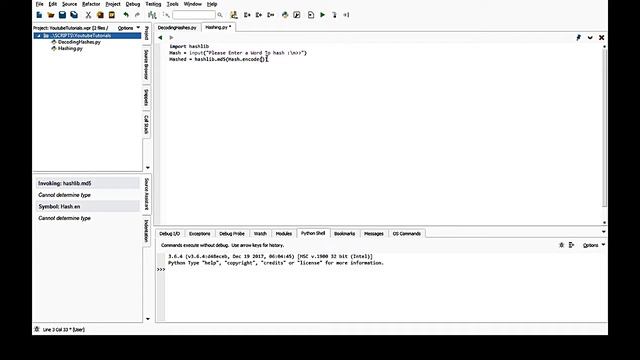The height and width of the screenshot is (360, 640).
Task: Open the arrow menu under the left side tabs
Action: pyautogui.click(x=147, y=168)
